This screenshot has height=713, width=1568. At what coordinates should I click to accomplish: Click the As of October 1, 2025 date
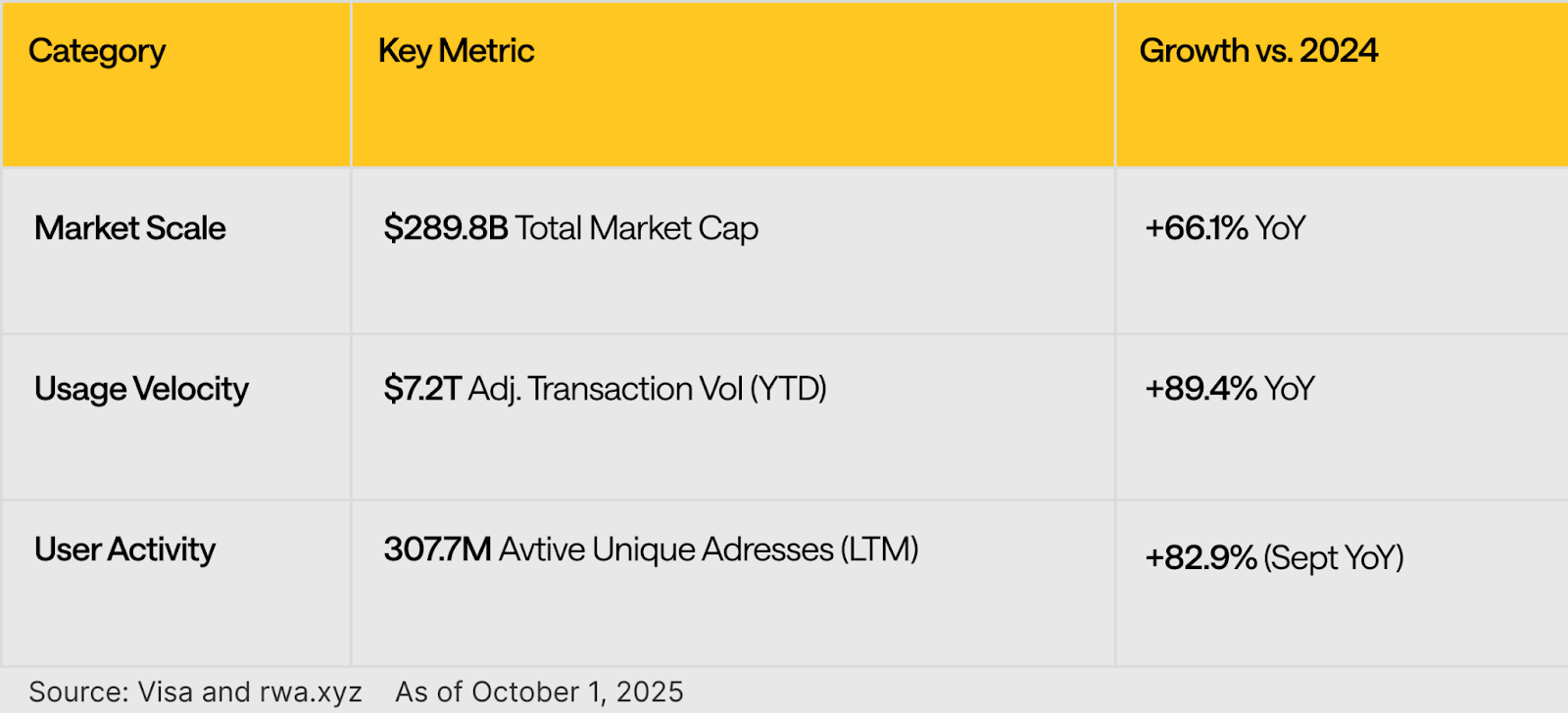click(x=539, y=692)
